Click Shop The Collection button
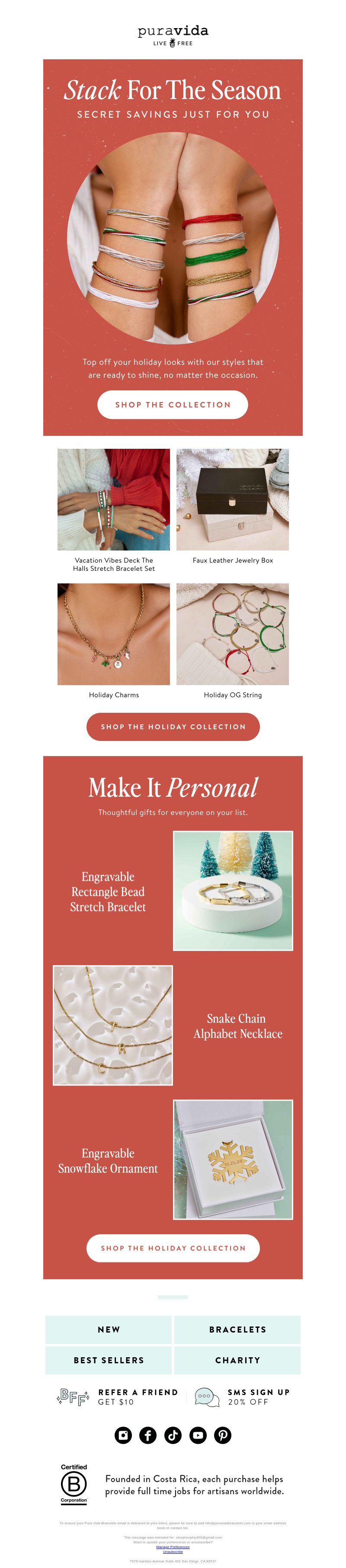This screenshot has width=346, height=1568. pyautogui.click(x=173, y=404)
